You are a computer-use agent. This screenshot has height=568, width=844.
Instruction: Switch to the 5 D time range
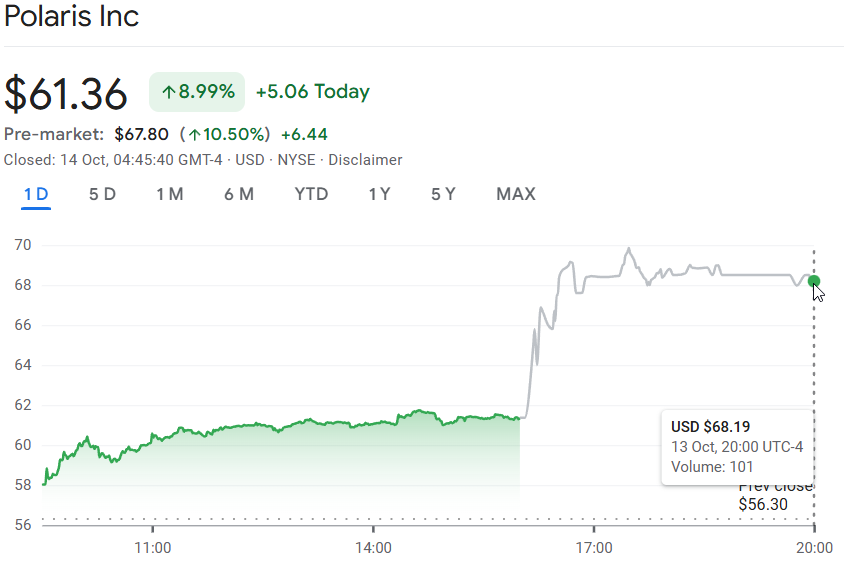point(102,194)
